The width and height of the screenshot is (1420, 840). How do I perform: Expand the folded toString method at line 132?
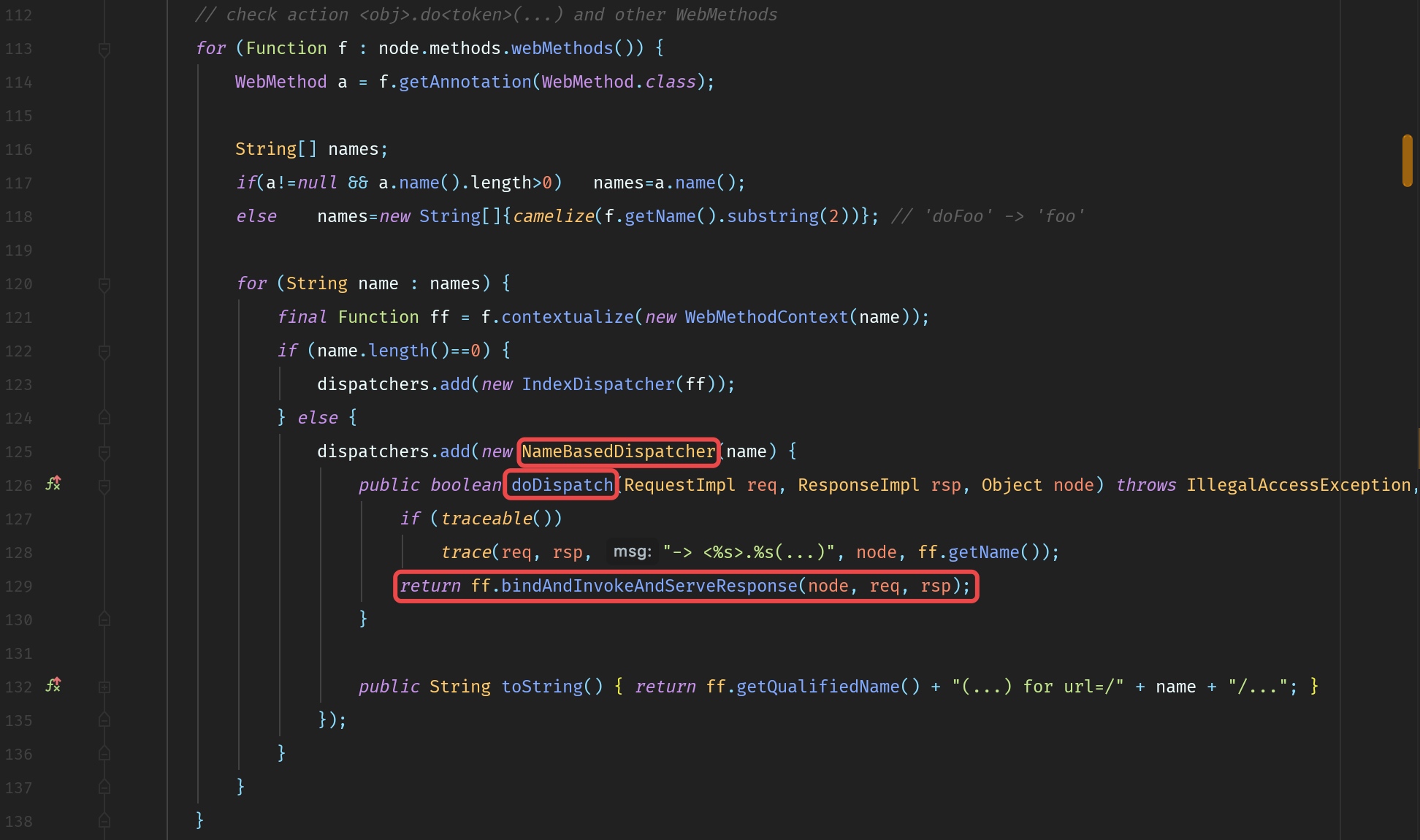(104, 687)
